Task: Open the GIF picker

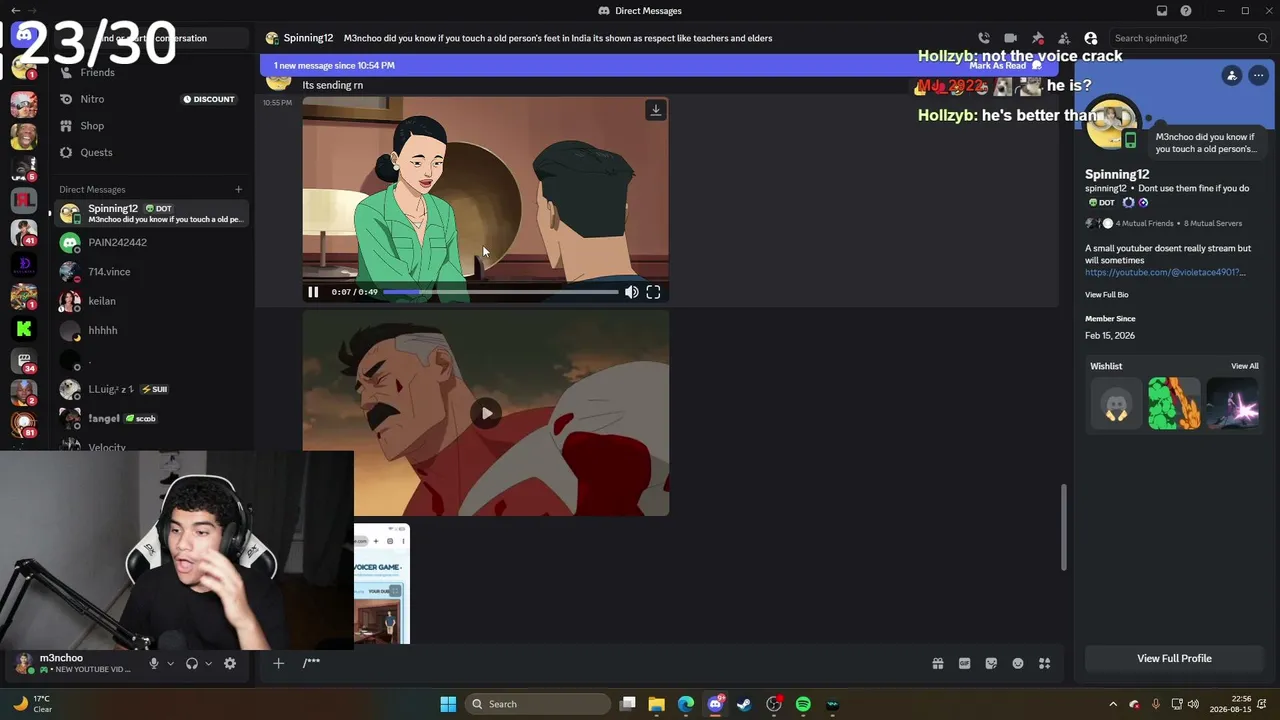Action: [x=965, y=663]
